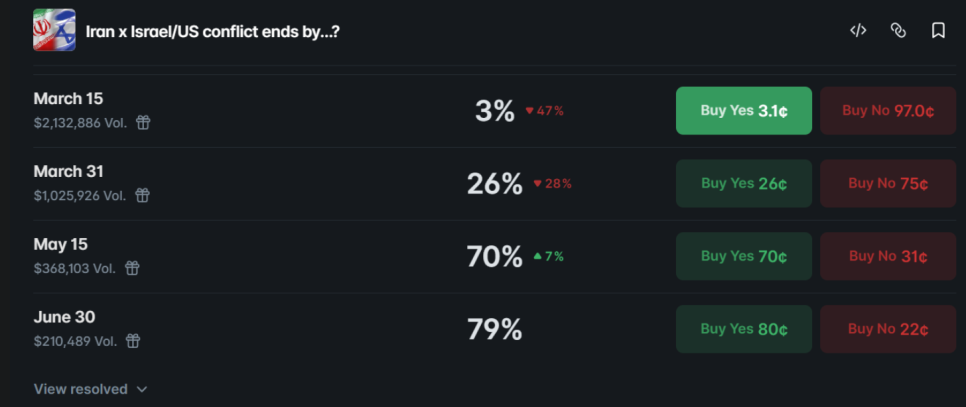Buy Yes at 26¢ for March 31

tap(743, 184)
